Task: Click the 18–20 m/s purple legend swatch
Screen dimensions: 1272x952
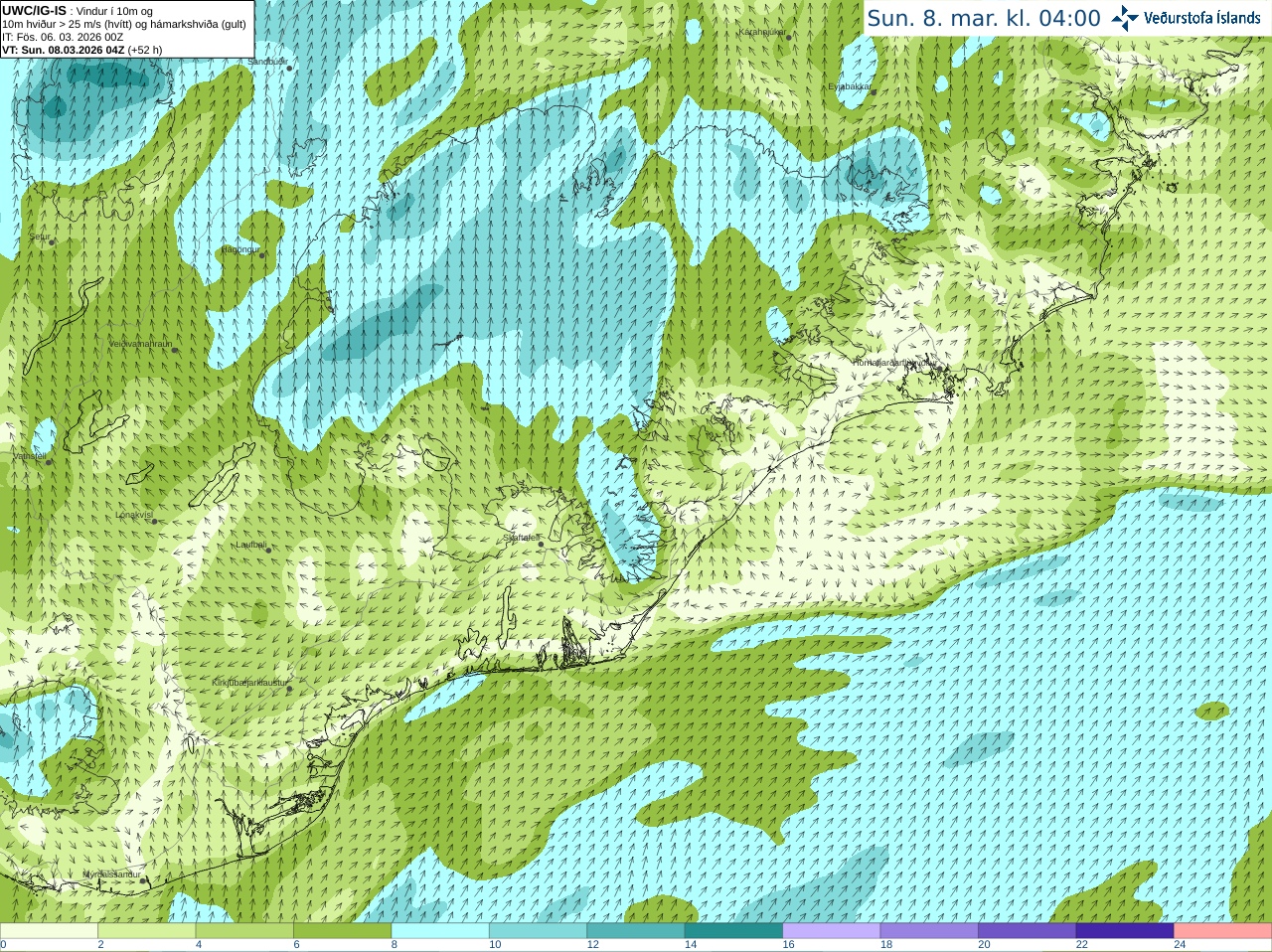Action: tap(929, 931)
